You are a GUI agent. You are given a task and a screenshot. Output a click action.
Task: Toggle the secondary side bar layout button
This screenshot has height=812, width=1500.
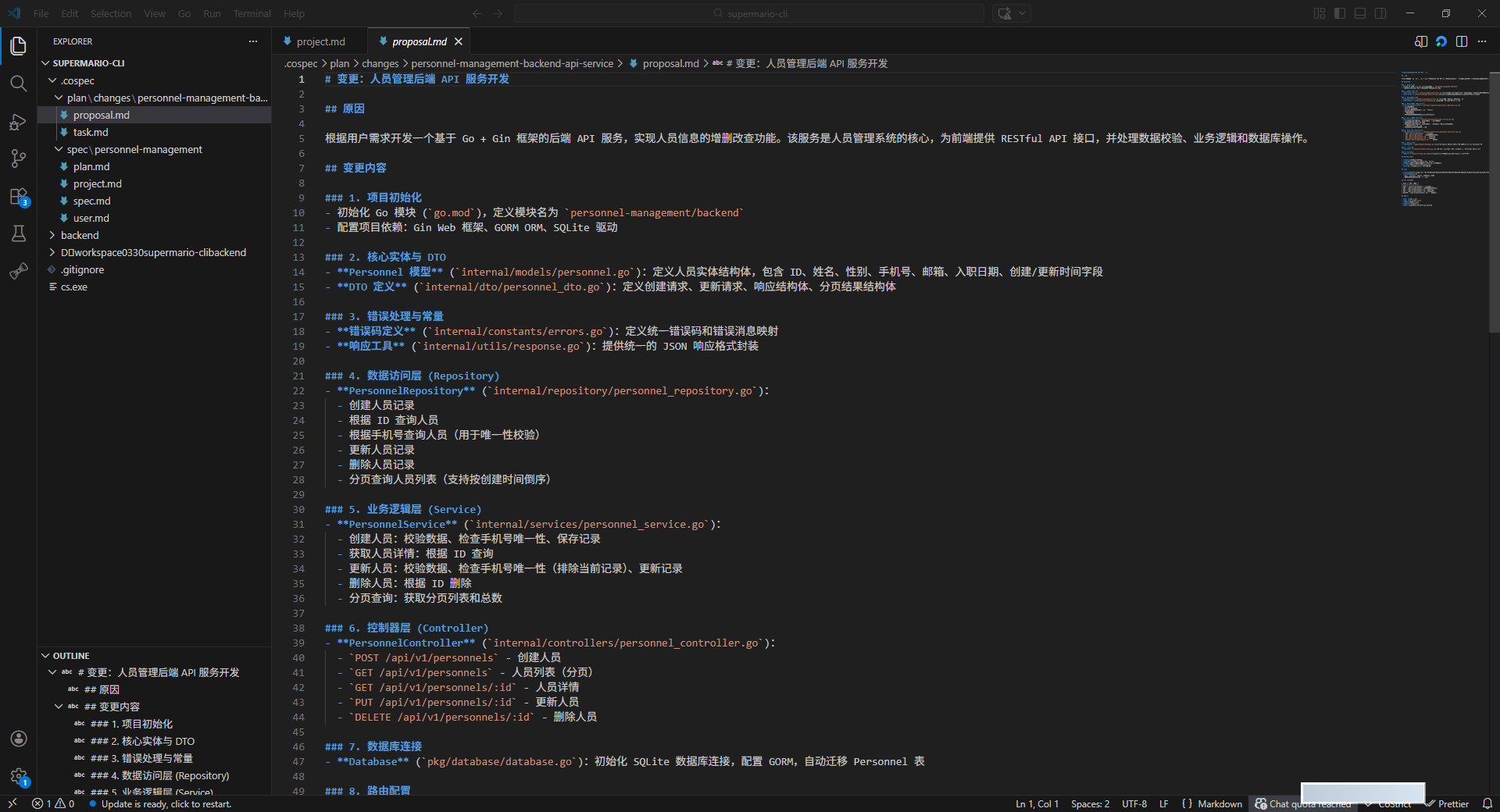1380,13
